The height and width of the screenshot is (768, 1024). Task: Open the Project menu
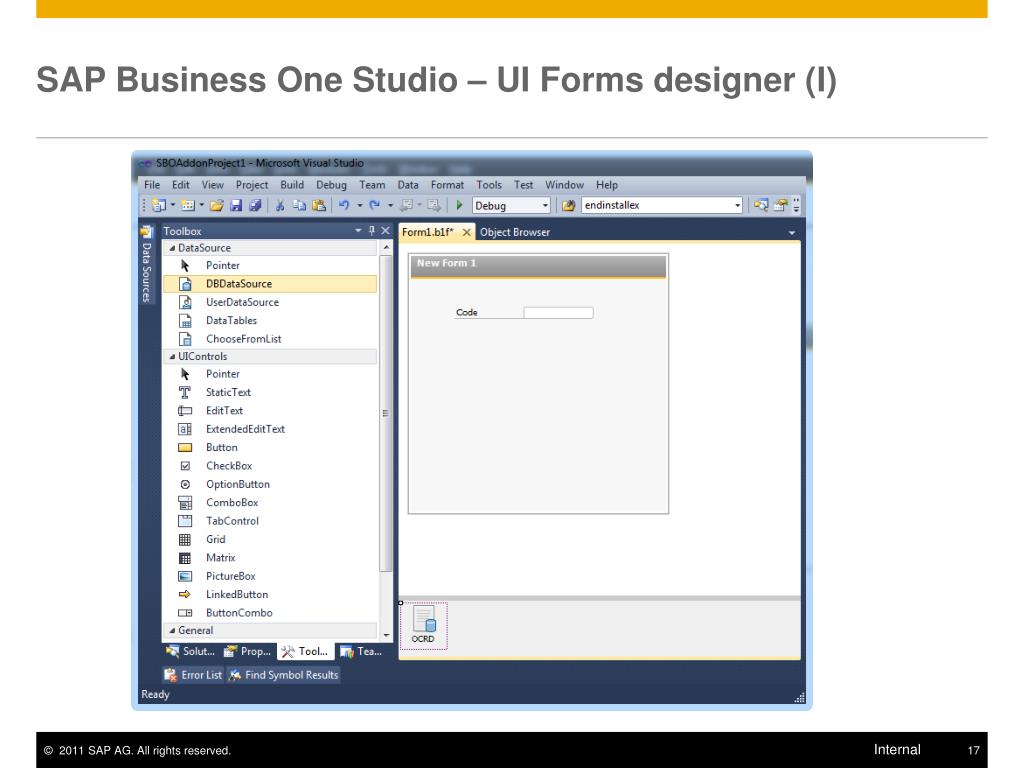(252, 185)
